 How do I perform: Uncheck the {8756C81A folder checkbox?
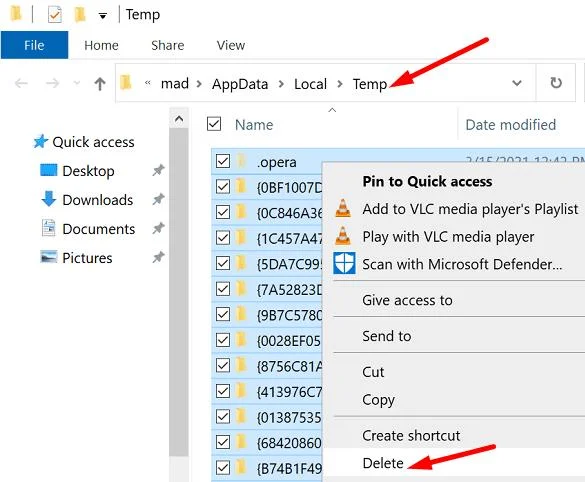(x=223, y=365)
